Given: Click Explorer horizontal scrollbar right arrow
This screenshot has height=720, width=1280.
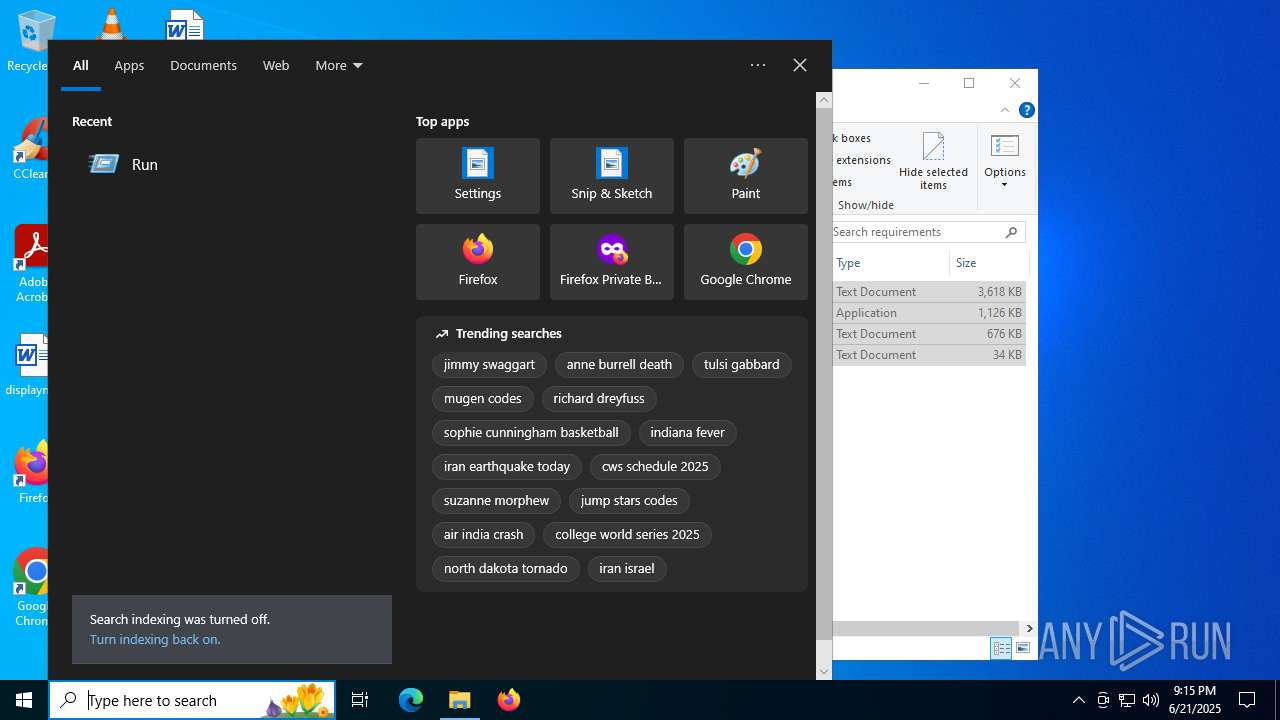Looking at the screenshot, I should coord(1030,628).
